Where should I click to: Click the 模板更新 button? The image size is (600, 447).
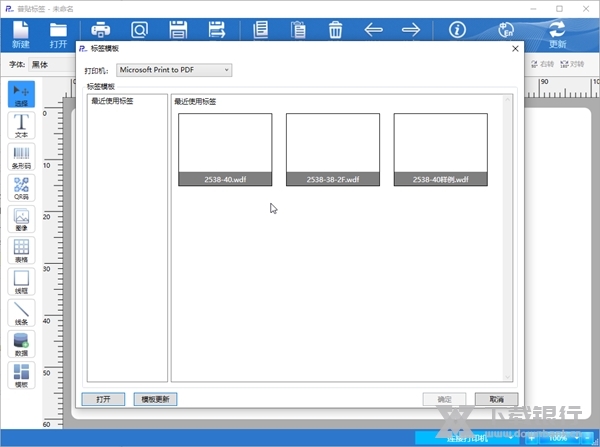[x=155, y=399]
